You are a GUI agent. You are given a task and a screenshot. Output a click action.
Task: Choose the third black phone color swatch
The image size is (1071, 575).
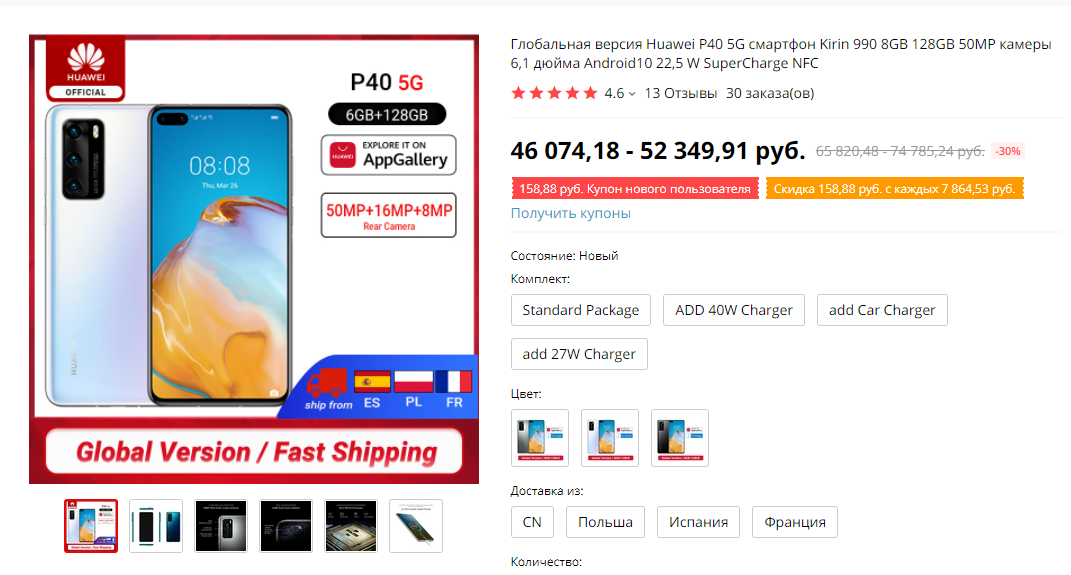click(x=680, y=438)
